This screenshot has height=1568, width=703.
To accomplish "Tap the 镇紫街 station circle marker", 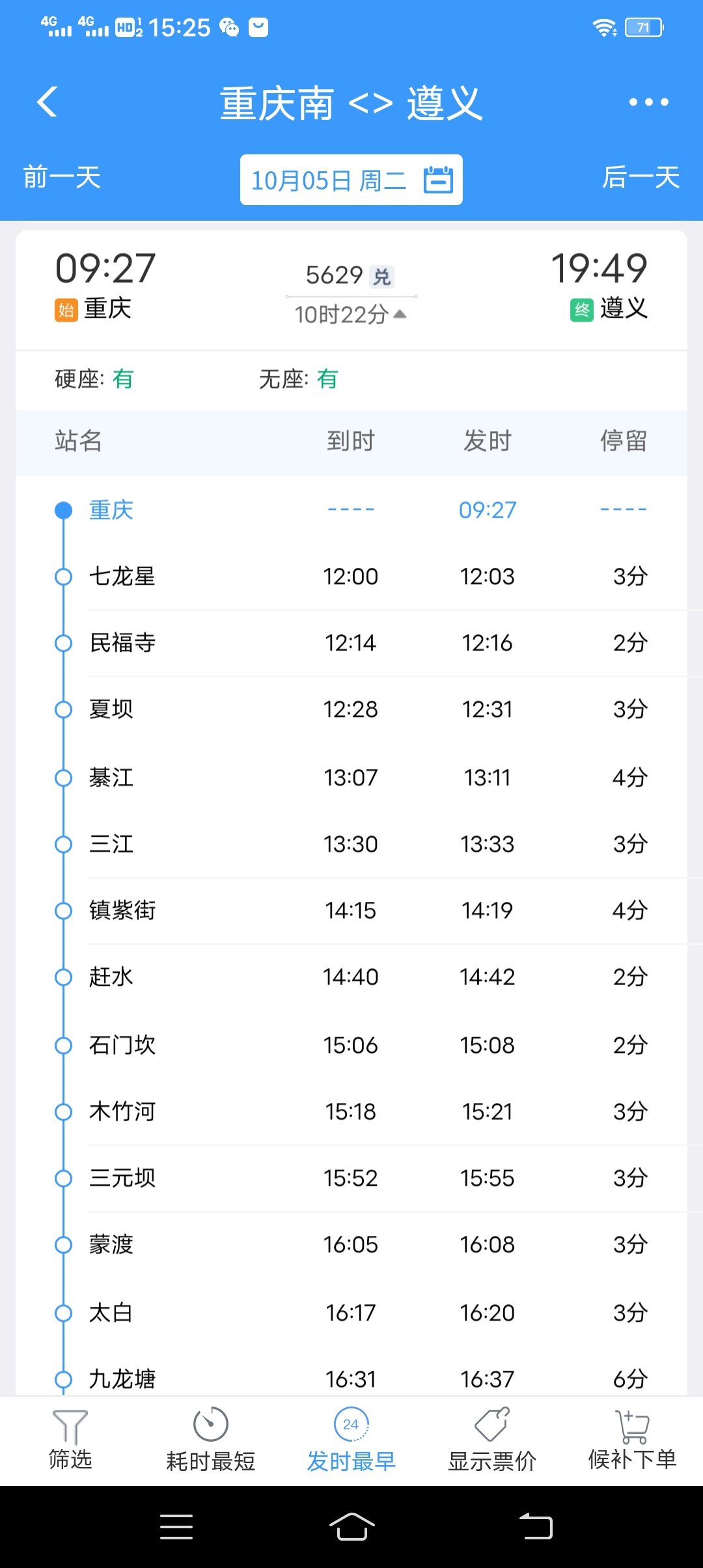I will tap(63, 910).
